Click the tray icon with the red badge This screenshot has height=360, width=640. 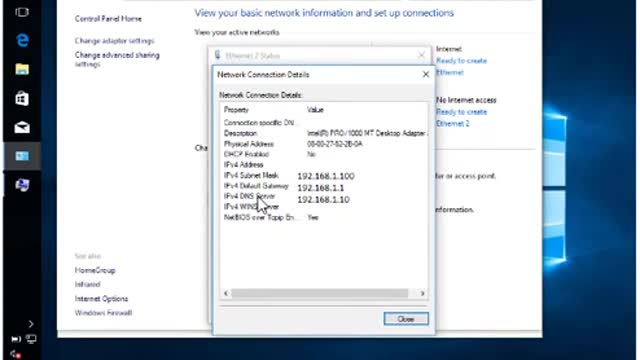16,354
